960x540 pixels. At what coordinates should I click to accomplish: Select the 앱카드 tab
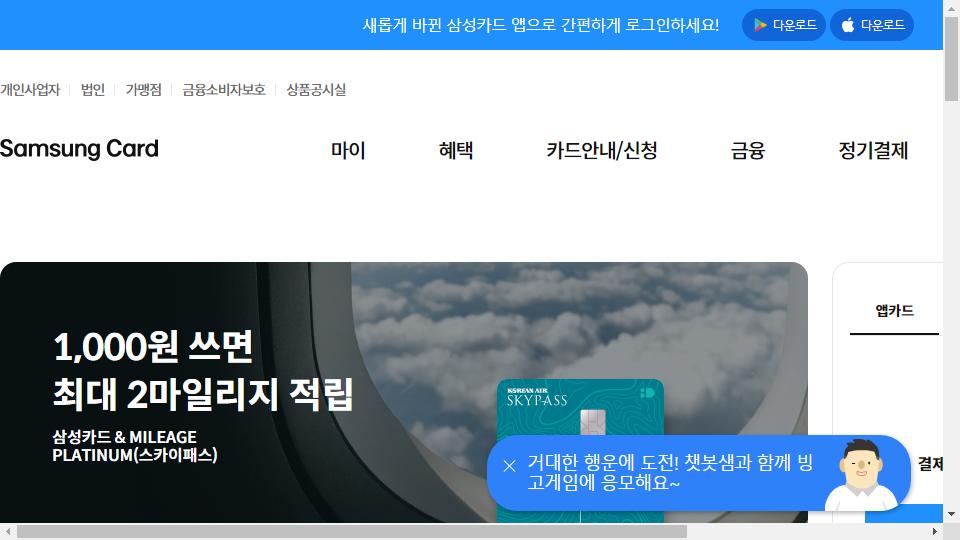click(894, 311)
